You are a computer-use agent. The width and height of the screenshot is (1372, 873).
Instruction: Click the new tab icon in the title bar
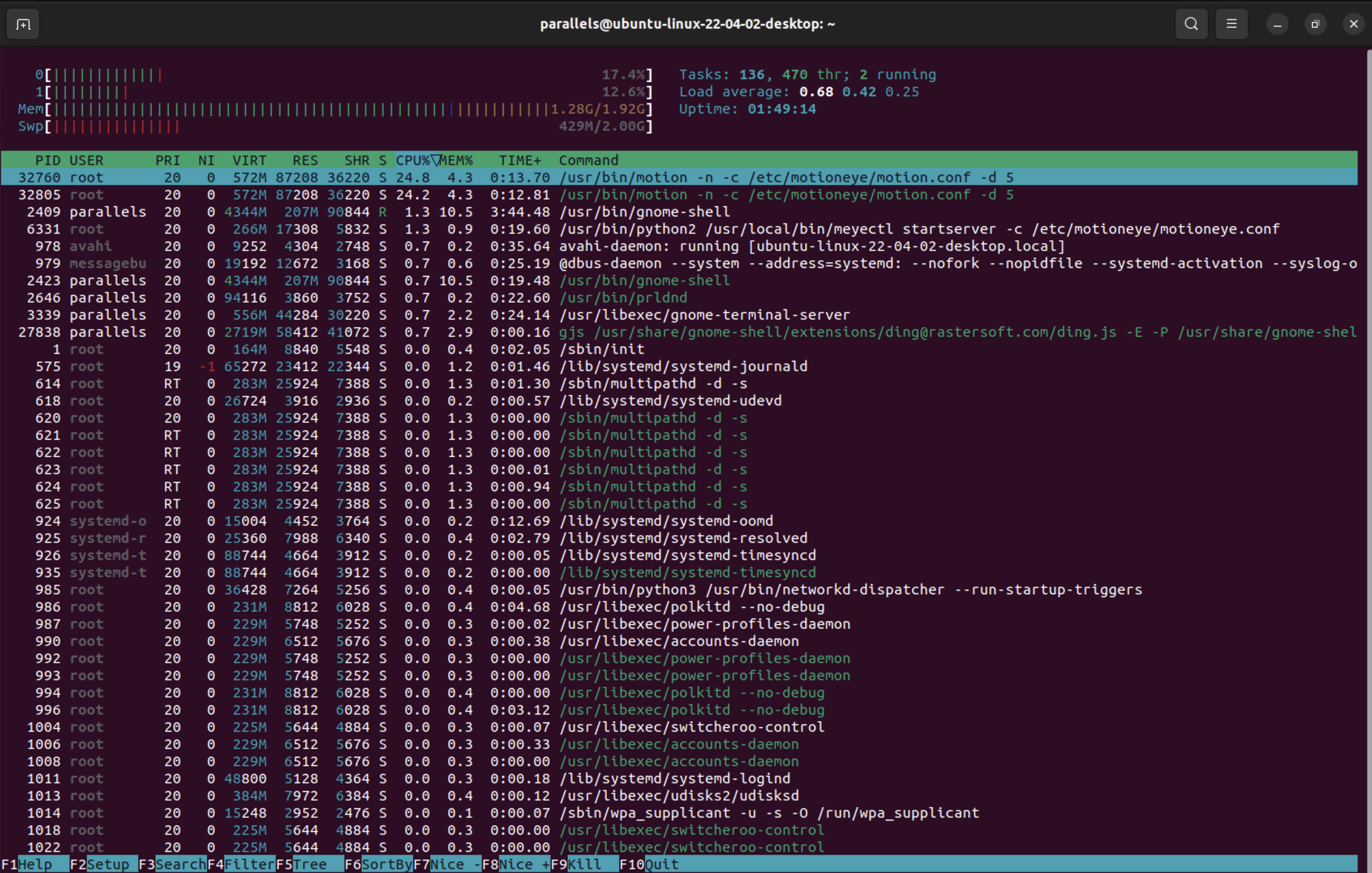click(23, 24)
